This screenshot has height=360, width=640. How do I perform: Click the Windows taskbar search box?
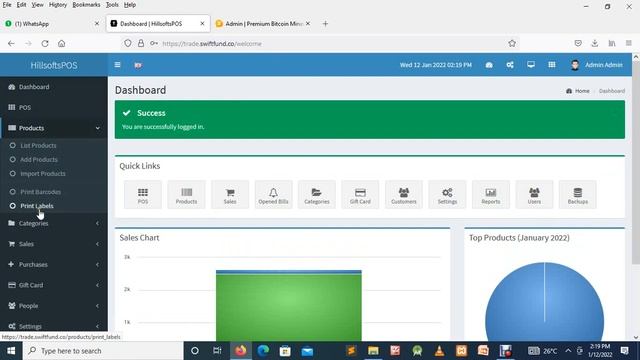pos(103,351)
